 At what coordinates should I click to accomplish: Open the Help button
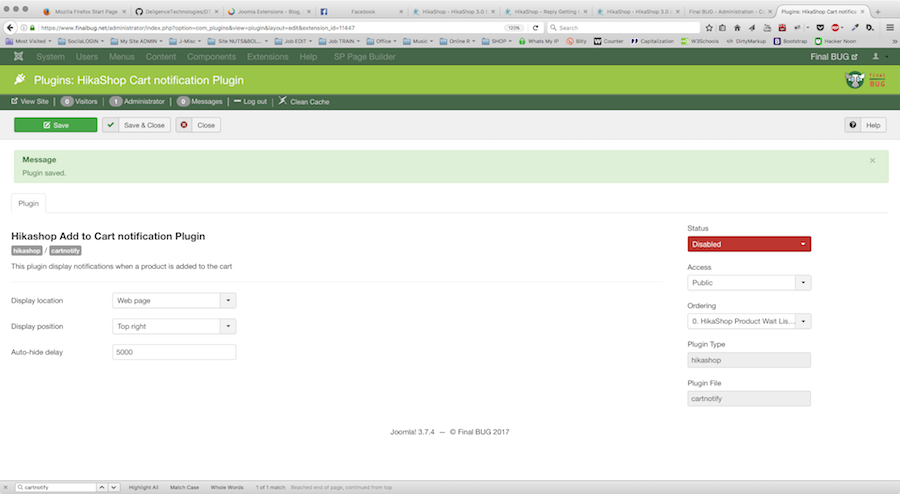click(866, 125)
